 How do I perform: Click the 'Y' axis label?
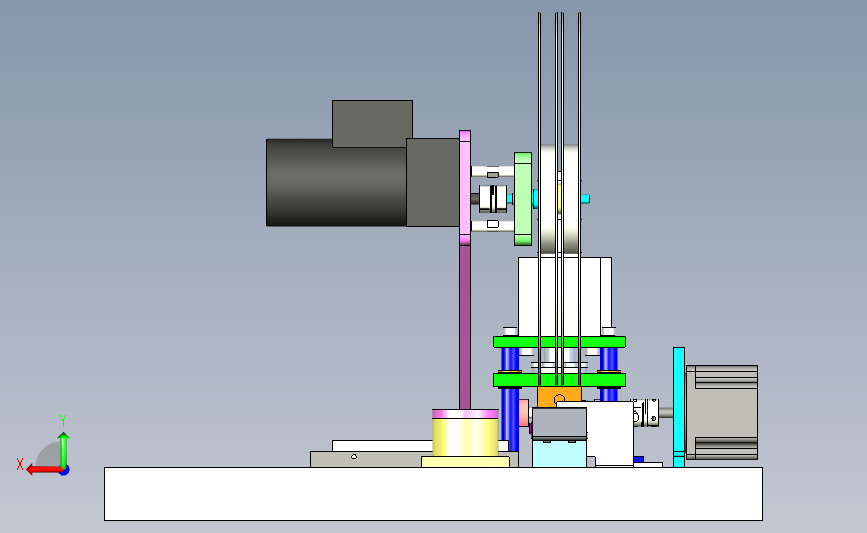click(63, 421)
